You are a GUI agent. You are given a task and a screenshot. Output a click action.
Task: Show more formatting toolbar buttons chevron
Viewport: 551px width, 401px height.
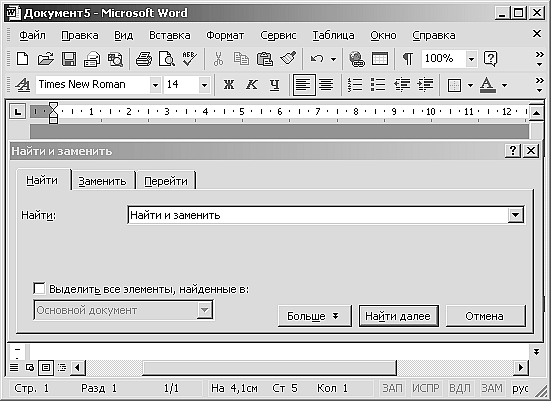click(539, 85)
